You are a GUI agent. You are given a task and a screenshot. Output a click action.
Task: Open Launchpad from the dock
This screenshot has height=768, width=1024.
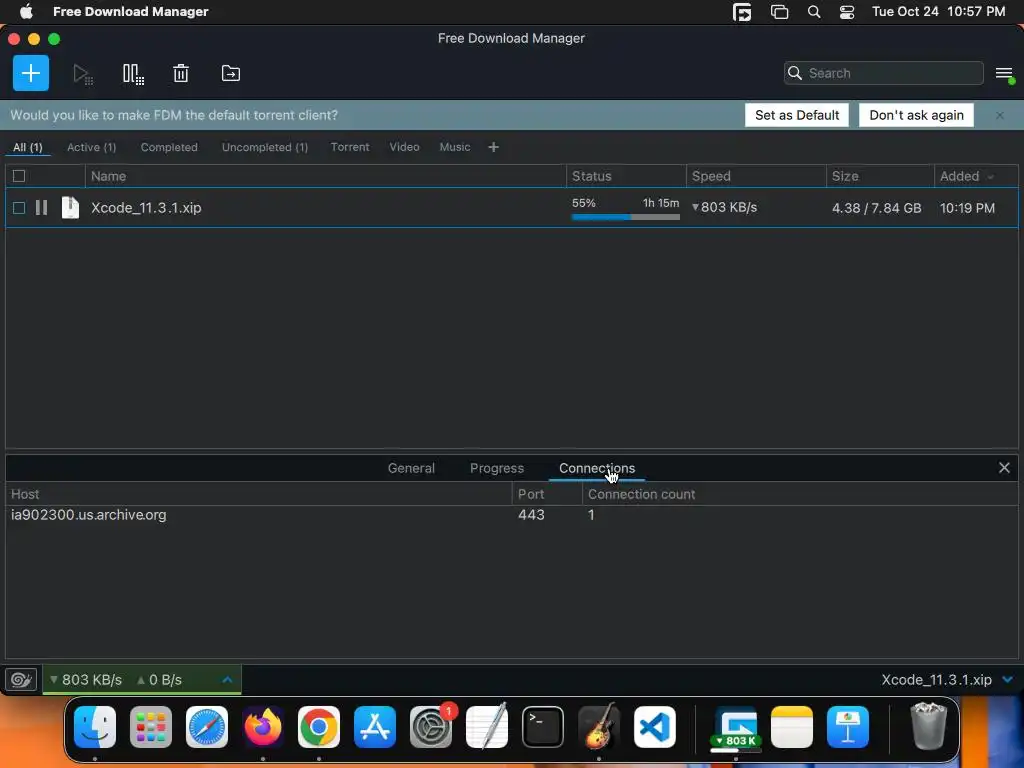coord(151,727)
